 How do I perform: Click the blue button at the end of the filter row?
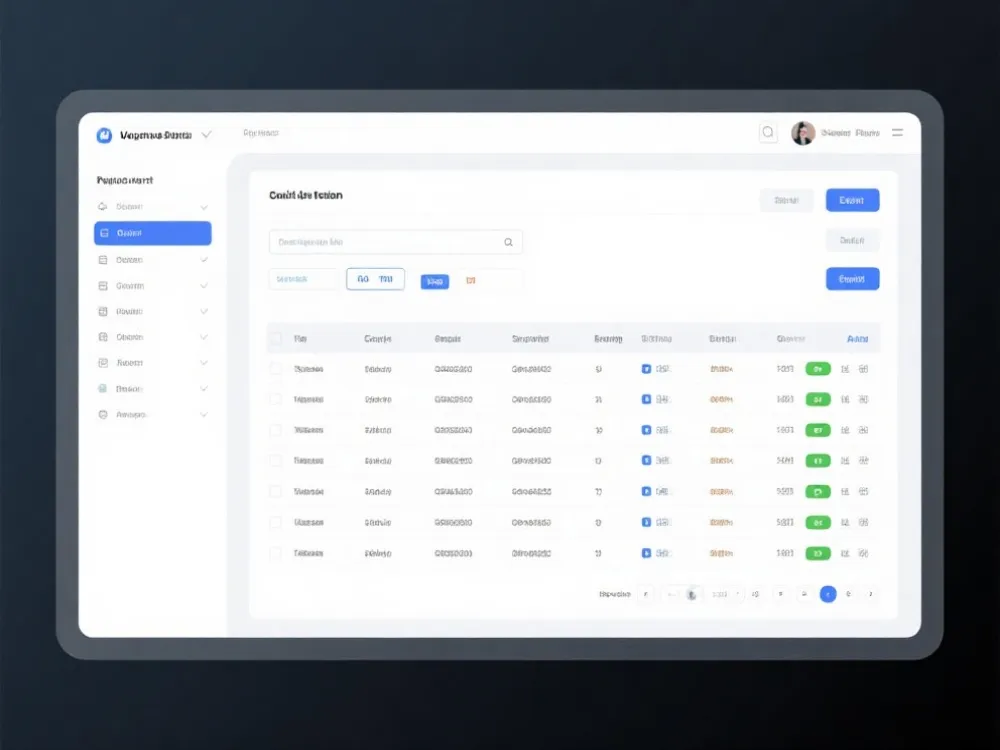pyautogui.click(x=852, y=279)
